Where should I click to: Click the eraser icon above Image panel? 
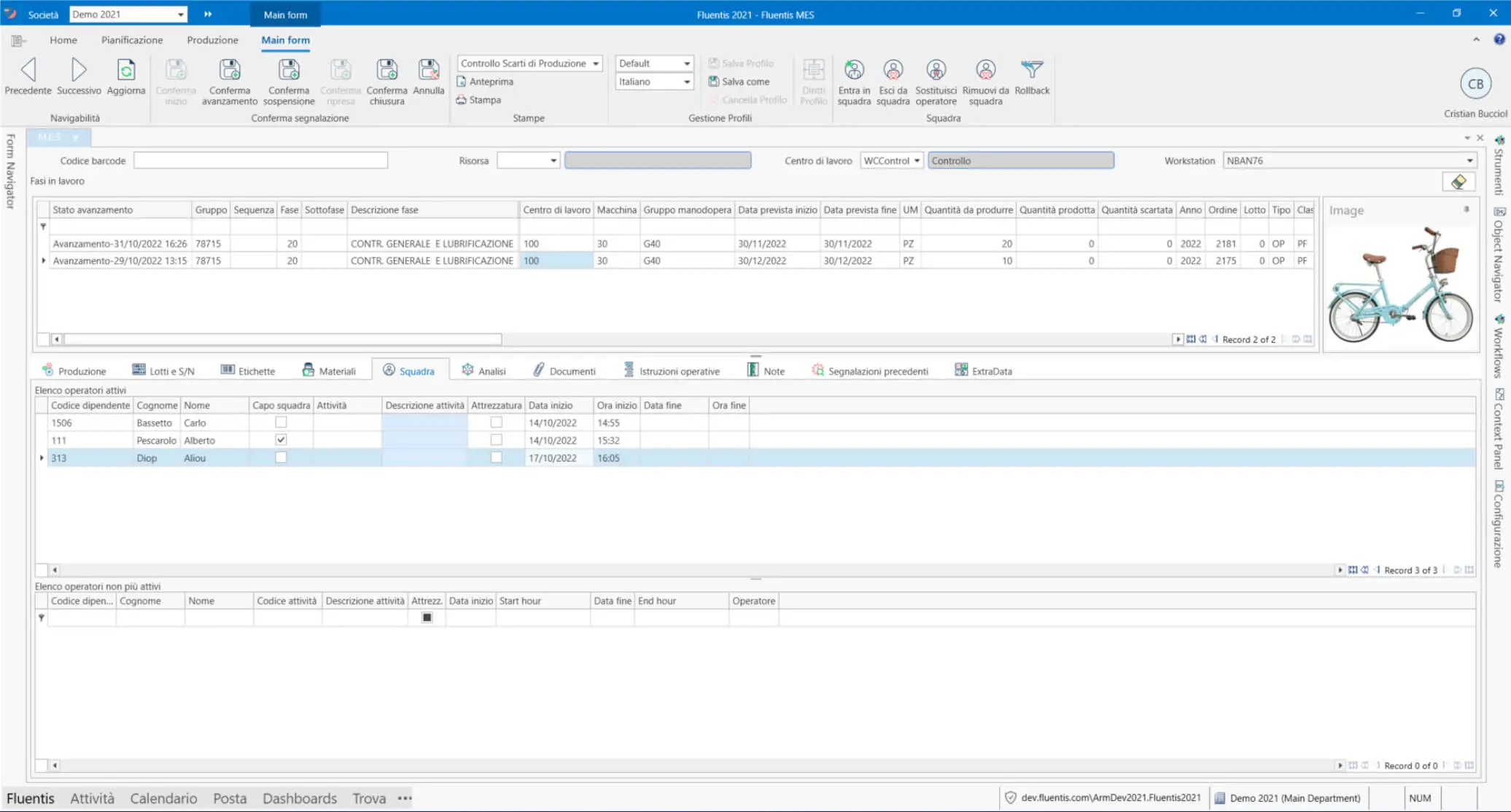1458,181
